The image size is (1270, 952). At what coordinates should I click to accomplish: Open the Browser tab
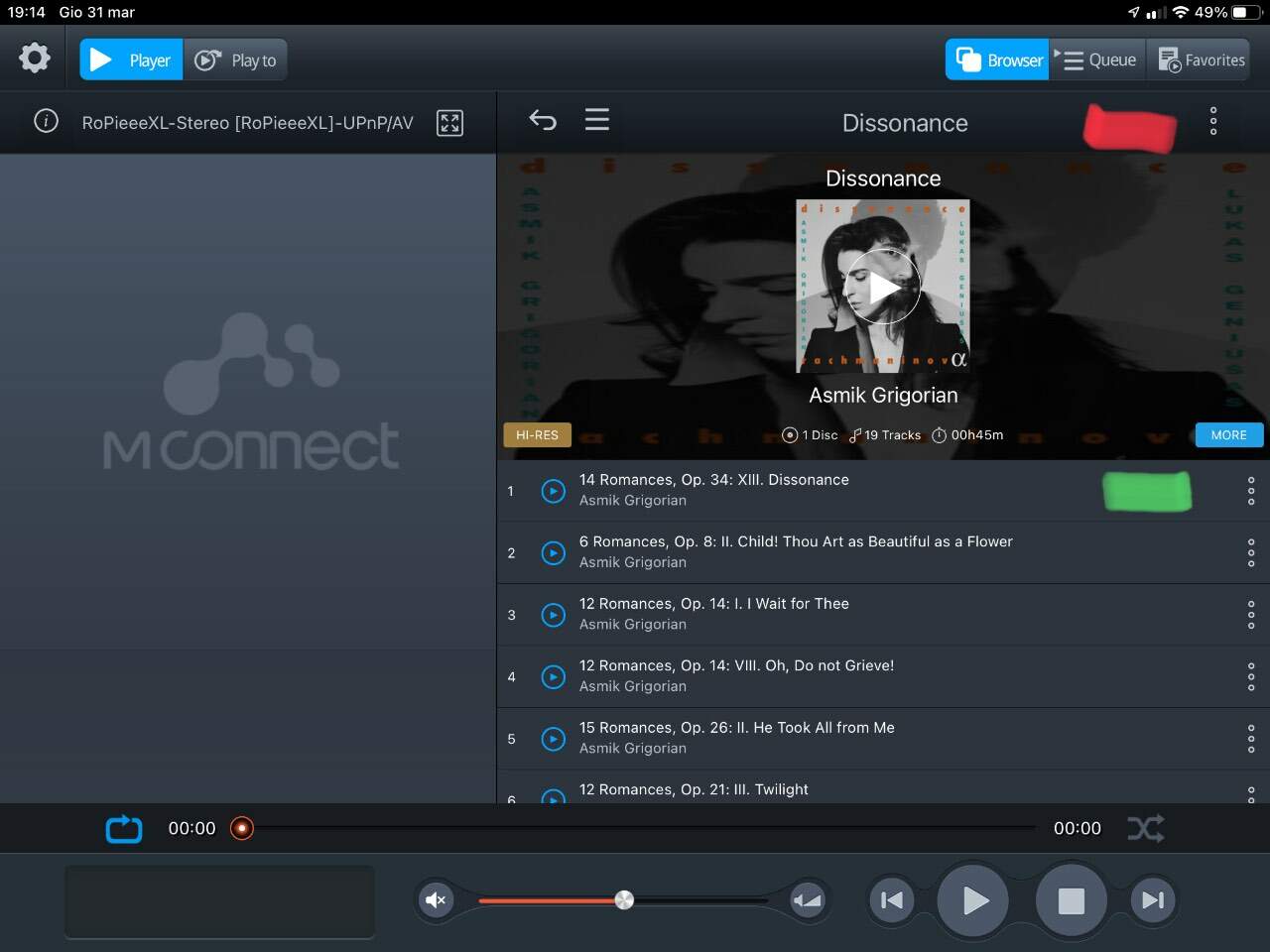pyautogui.click(x=997, y=59)
